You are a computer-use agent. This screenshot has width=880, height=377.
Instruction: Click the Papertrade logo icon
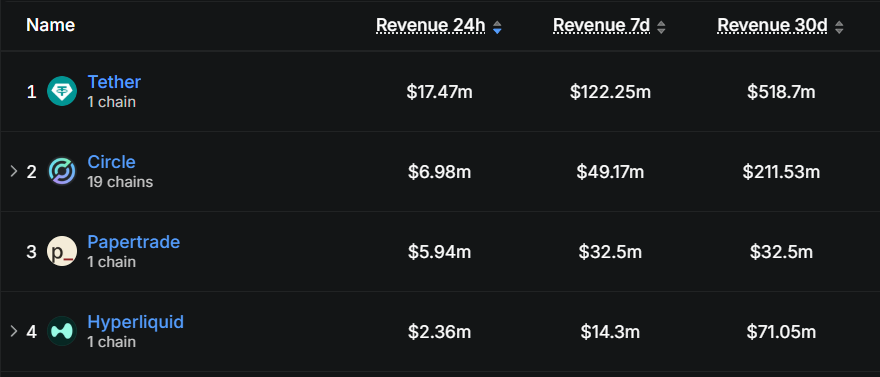coord(62,251)
